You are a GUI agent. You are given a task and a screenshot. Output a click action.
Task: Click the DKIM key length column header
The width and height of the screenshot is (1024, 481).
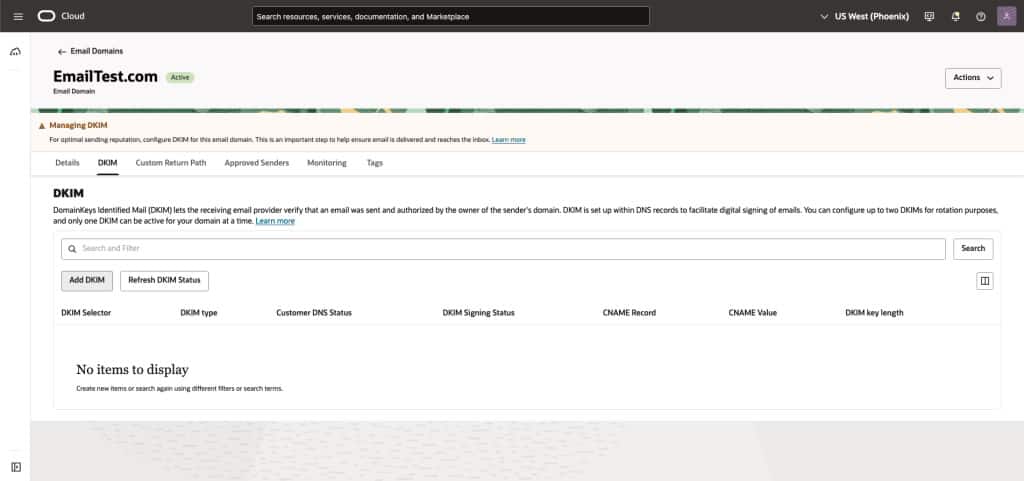(x=874, y=313)
